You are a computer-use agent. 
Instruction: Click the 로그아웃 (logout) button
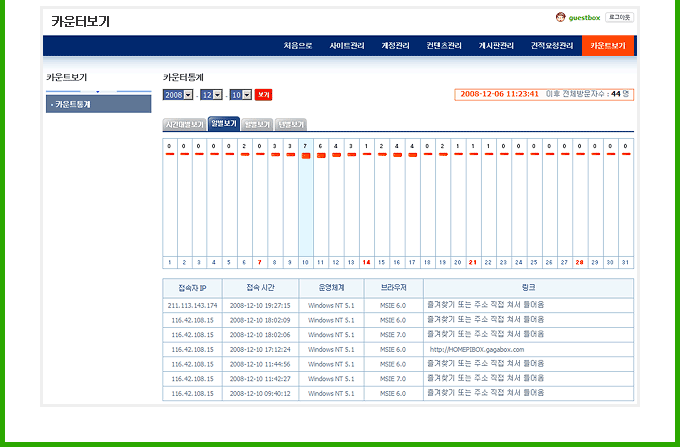(x=619, y=17)
